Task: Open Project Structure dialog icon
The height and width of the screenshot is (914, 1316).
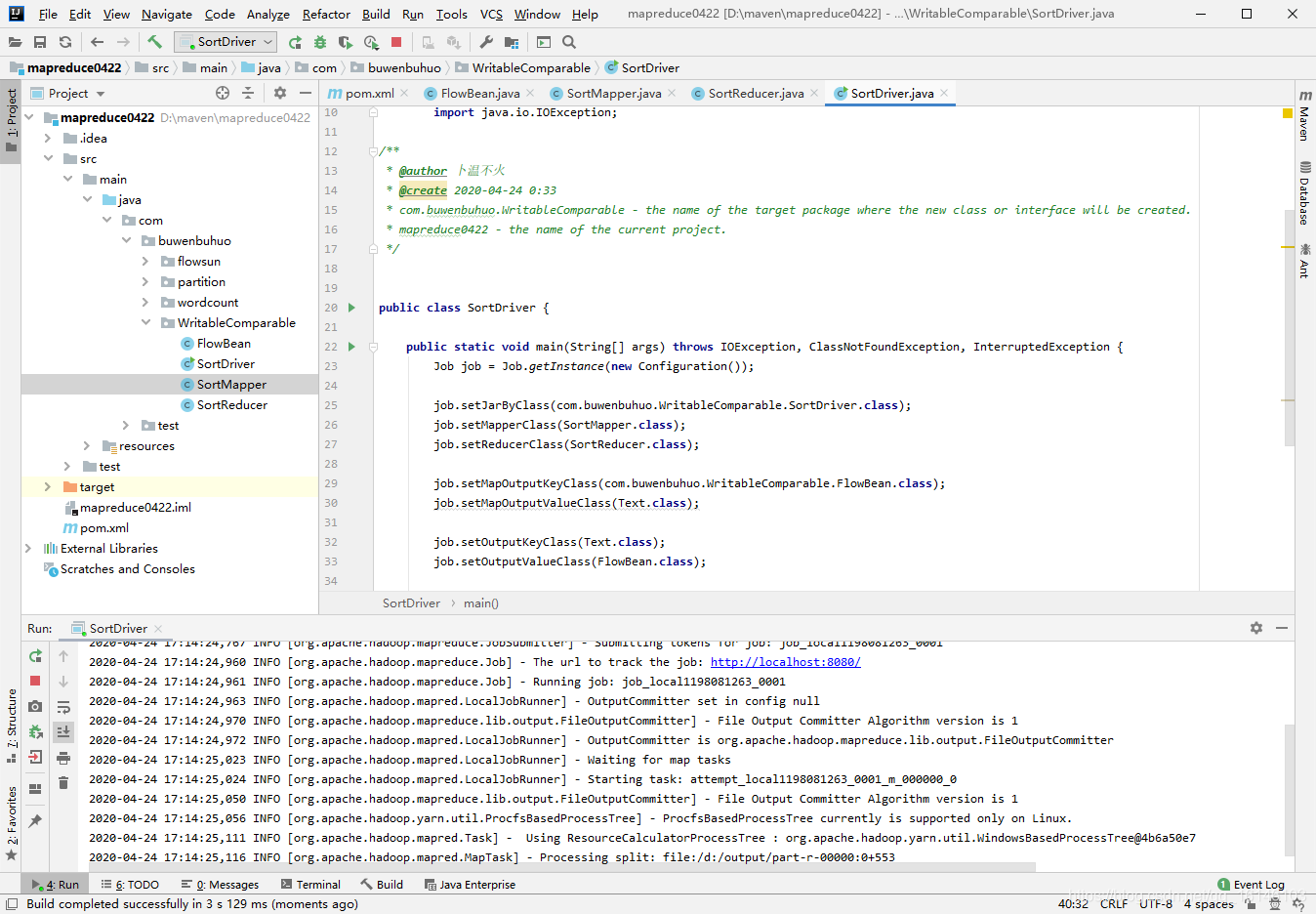Action: [512, 42]
